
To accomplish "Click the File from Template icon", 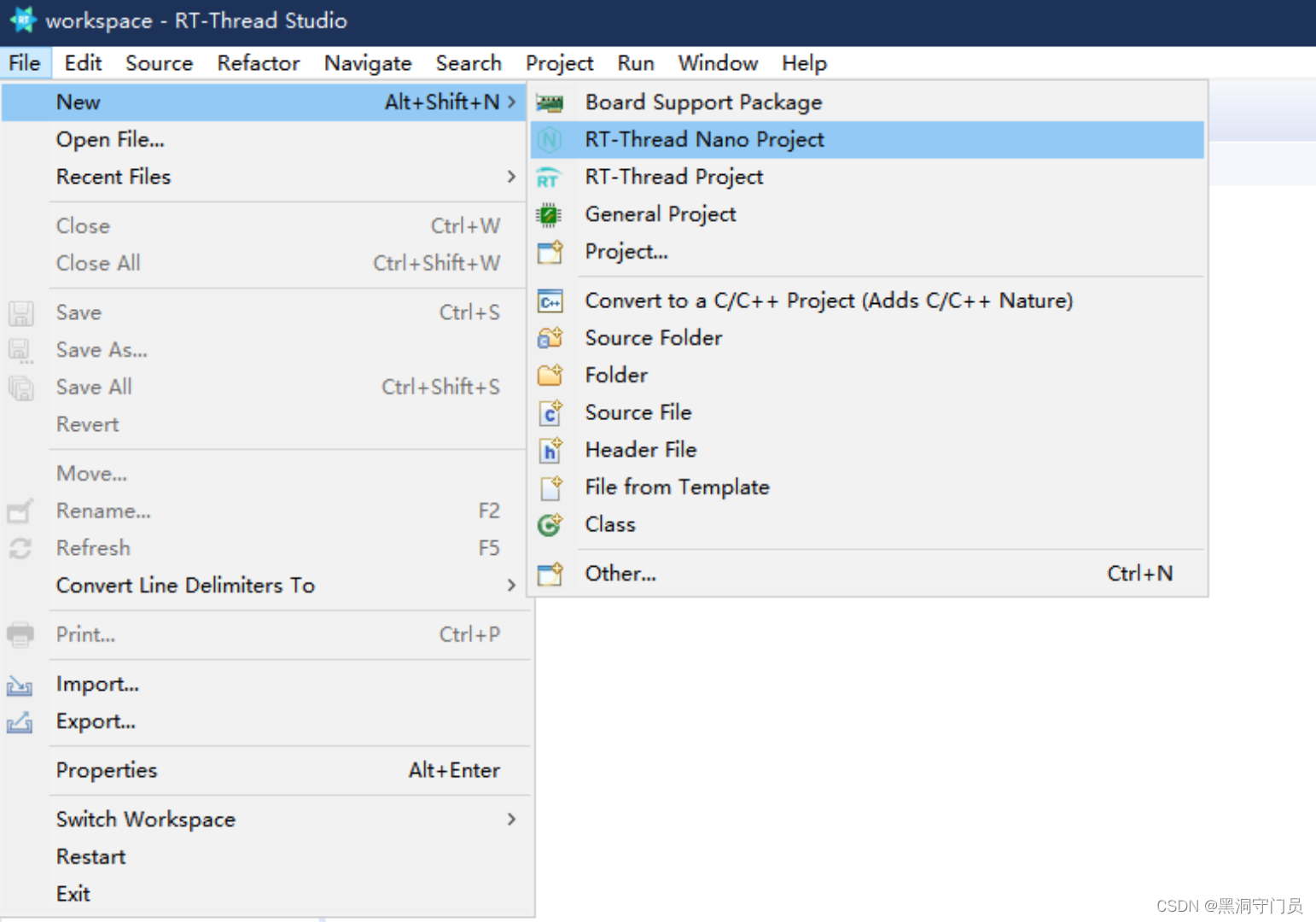I will 551,487.
